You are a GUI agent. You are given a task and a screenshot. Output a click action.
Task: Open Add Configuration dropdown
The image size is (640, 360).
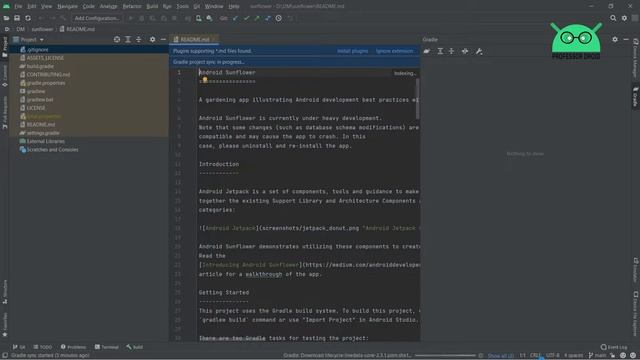[97, 18]
